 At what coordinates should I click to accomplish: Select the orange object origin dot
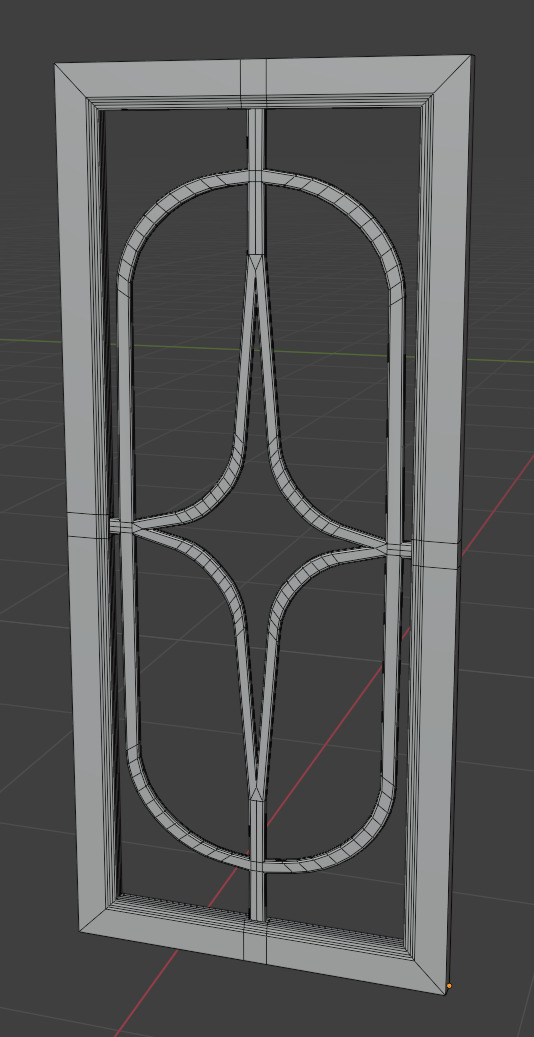coord(449,986)
